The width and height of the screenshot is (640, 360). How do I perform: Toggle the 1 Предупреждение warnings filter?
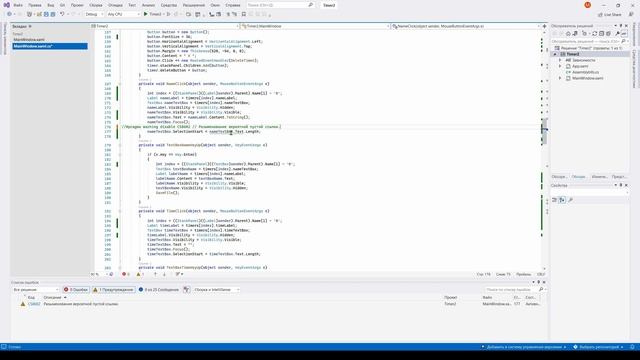[x=113, y=289]
